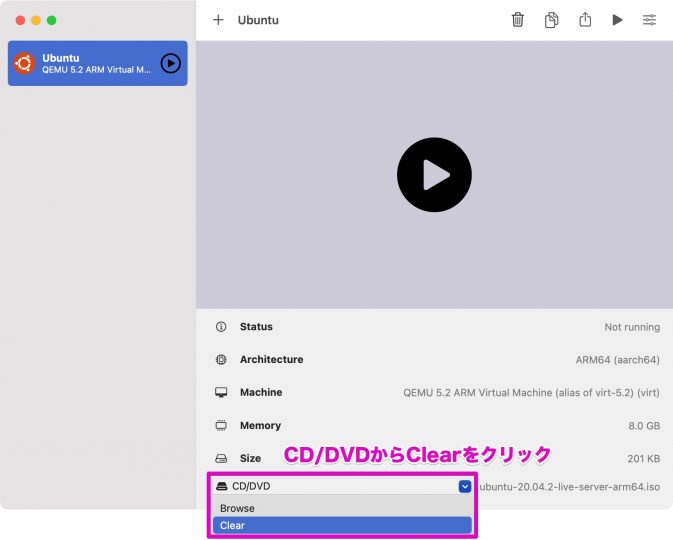
Task: Open VM settings via the sliders icon
Action: 649,20
